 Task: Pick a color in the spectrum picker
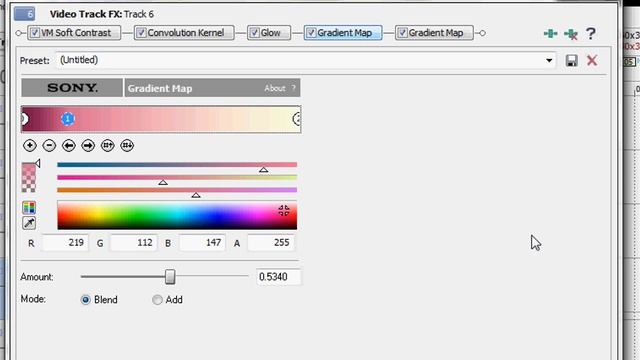coord(177,215)
